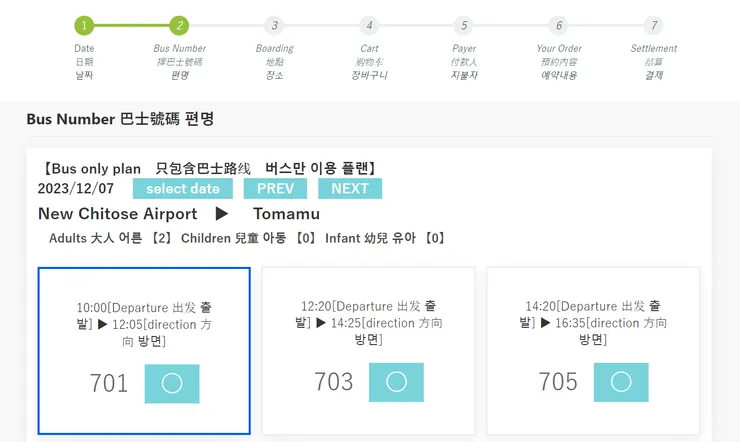The image size is (740, 442).
Task: Select bus 703 circle button
Action: click(396, 382)
